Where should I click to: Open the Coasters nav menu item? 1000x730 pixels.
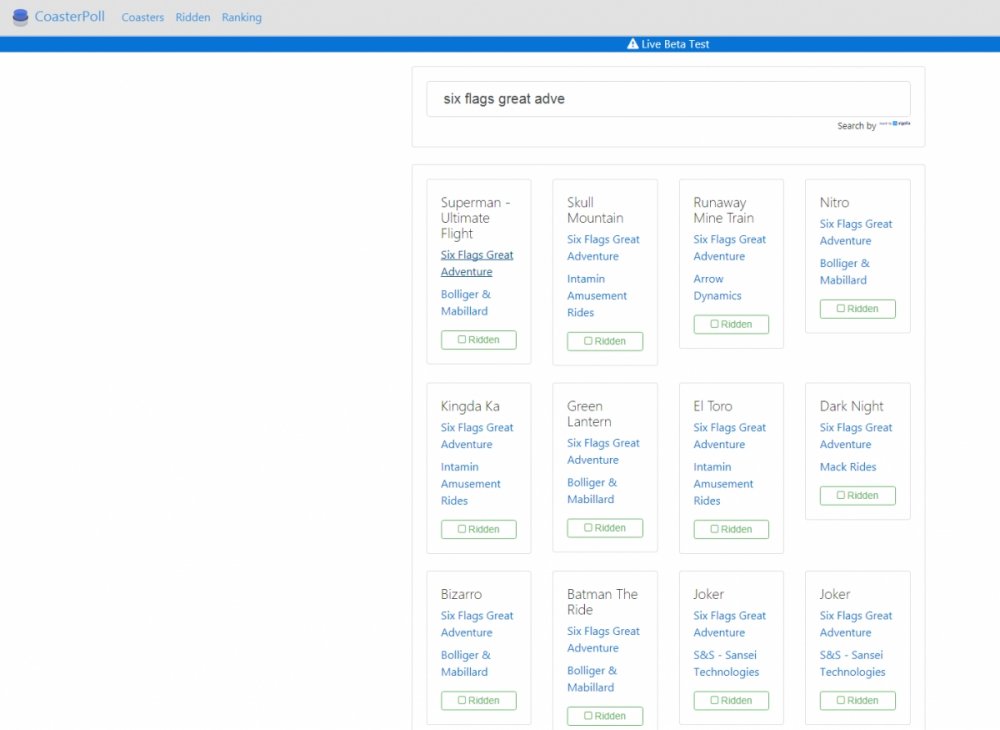pyautogui.click(x=142, y=17)
